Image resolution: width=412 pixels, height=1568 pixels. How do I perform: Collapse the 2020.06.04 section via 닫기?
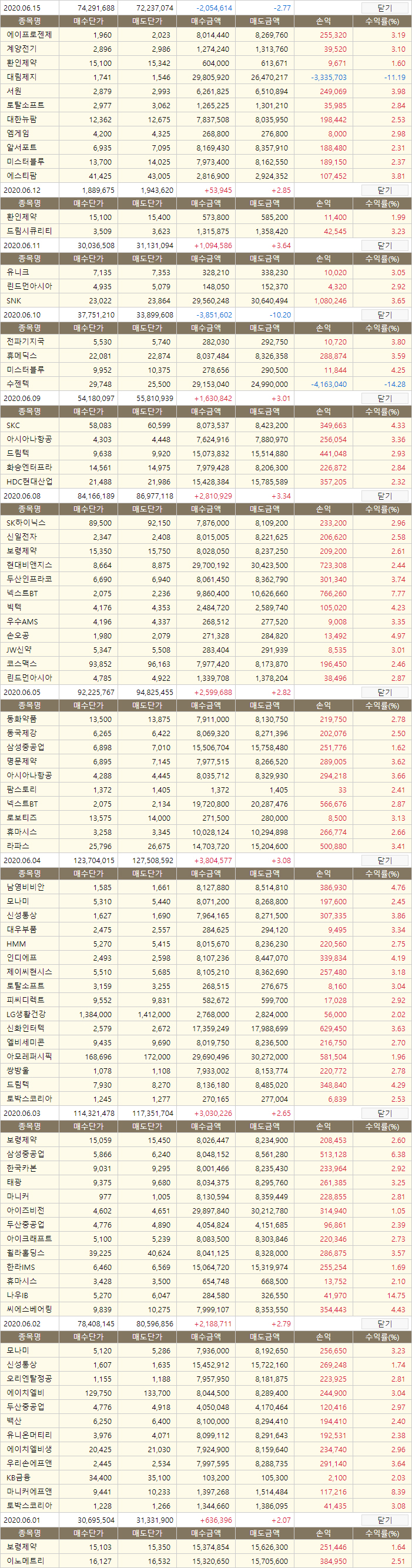coord(384,860)
